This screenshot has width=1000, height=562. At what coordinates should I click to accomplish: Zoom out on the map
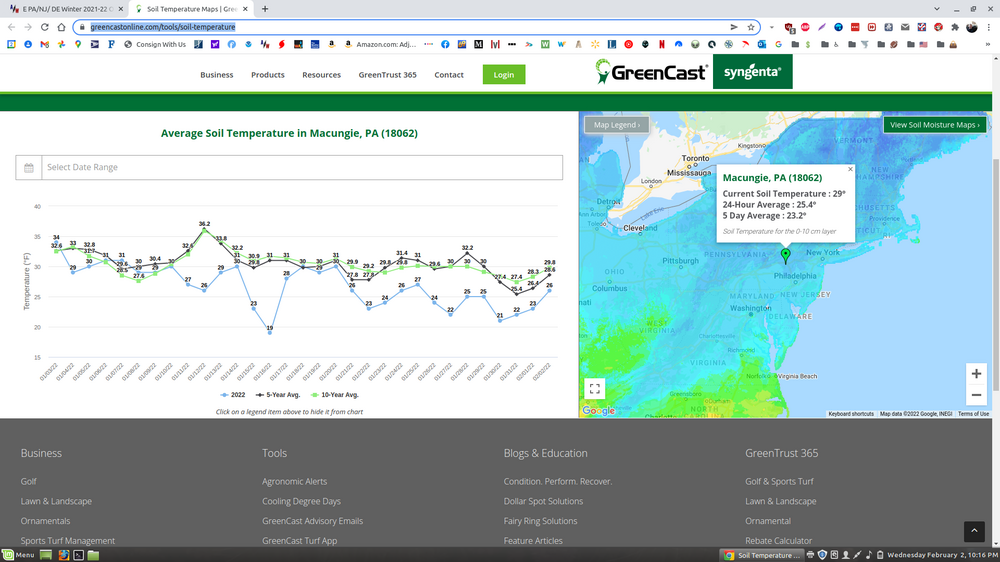pyautogui.click(x=976, y=395)
